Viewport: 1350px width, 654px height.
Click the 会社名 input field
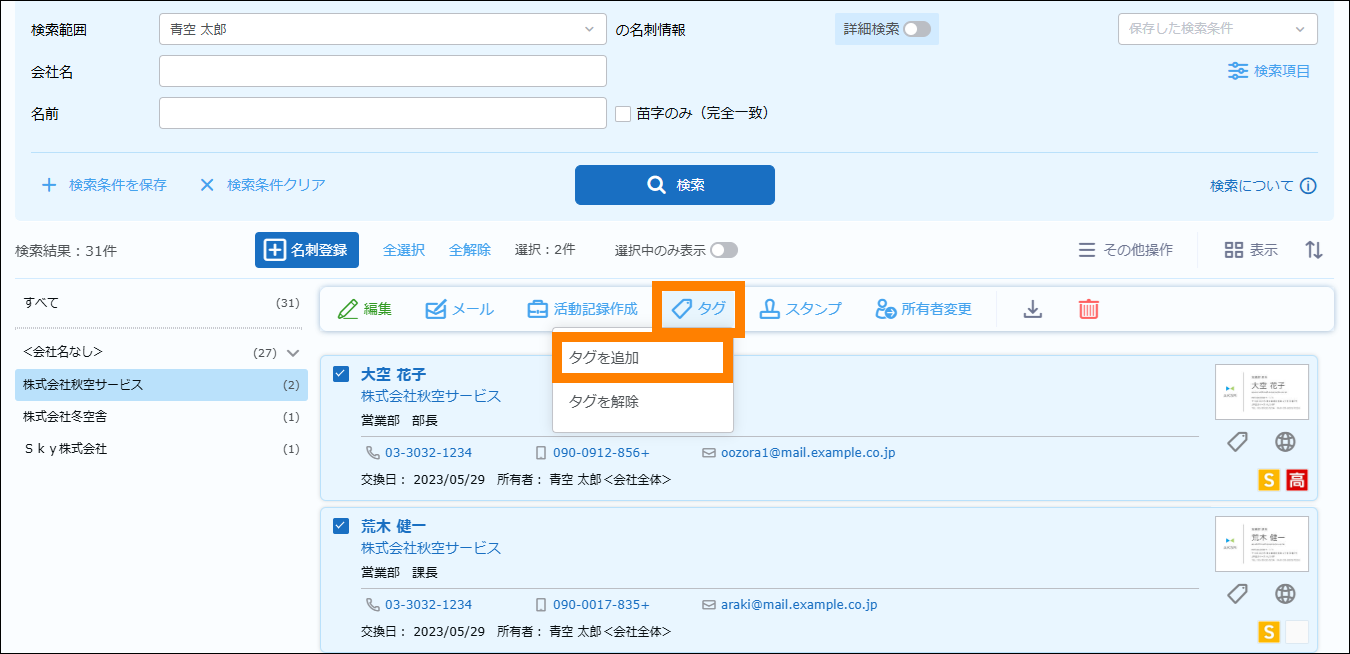[382, 71]
